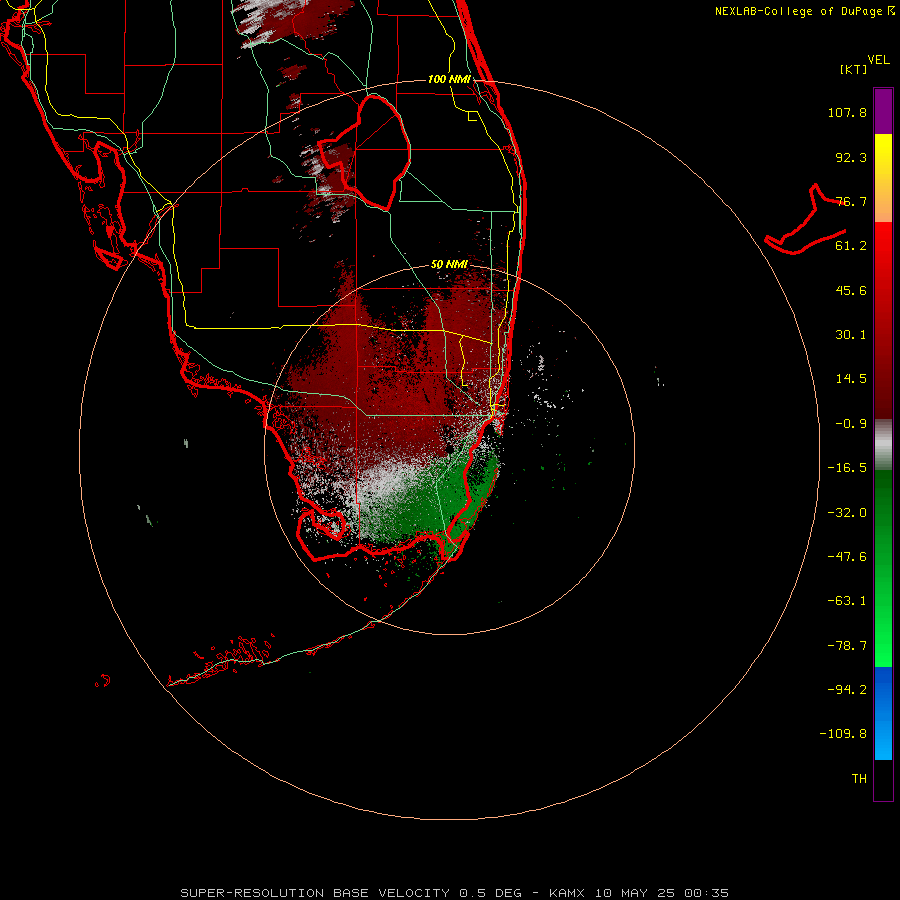
Task: Click the gray near-zero segment of the color bar
Action: point(883,445)
